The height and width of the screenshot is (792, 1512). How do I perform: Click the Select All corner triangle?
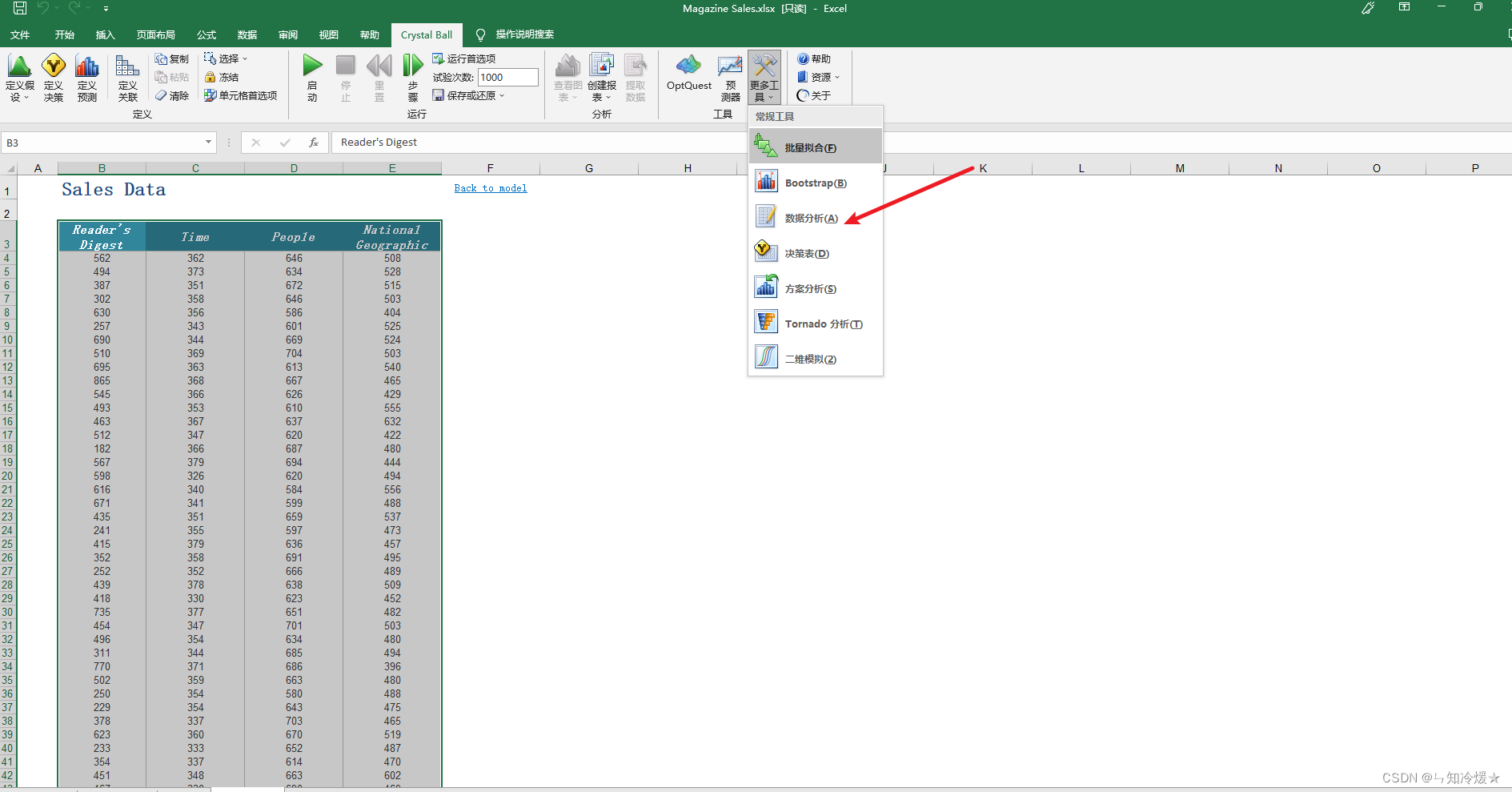click(10, 168)
